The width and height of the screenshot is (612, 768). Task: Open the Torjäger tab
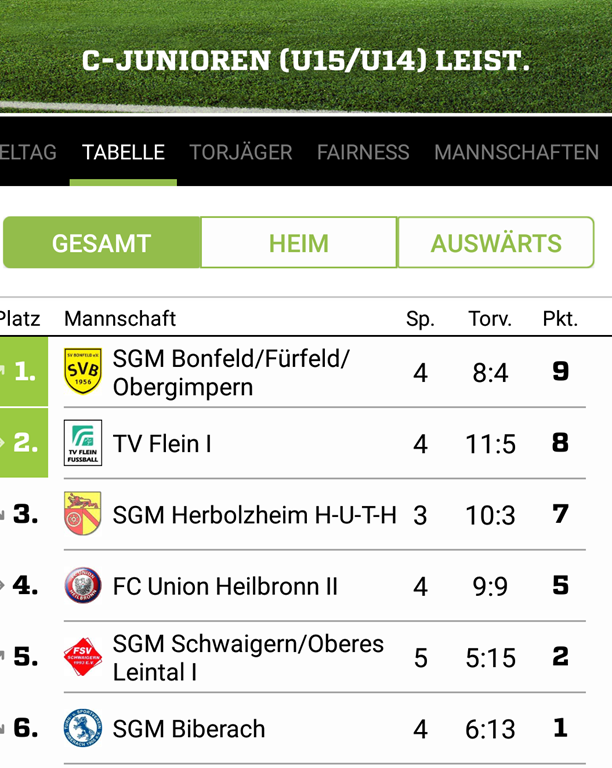point(241,152)
